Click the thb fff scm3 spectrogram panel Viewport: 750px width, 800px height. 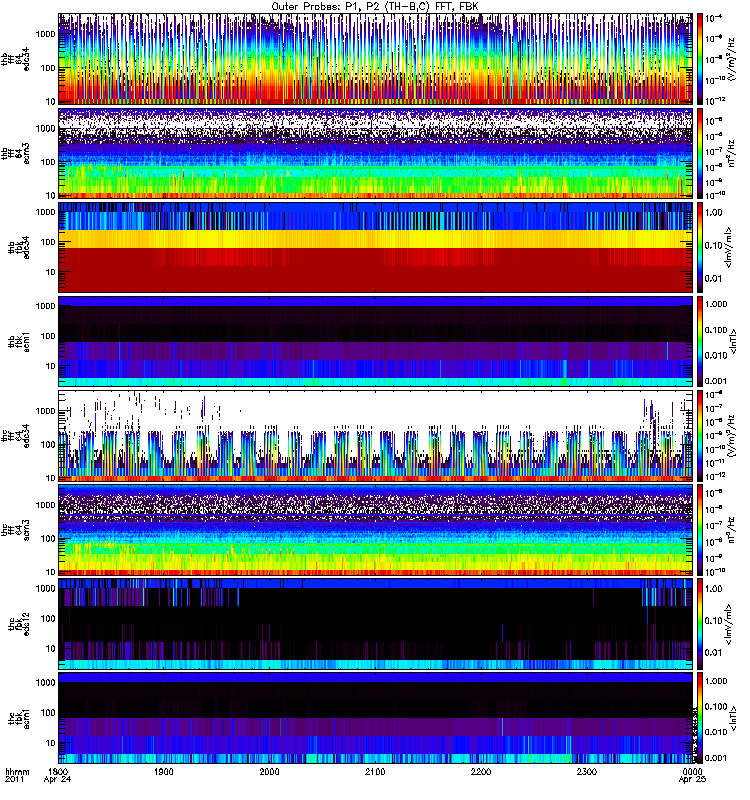[x=376, y=153]
